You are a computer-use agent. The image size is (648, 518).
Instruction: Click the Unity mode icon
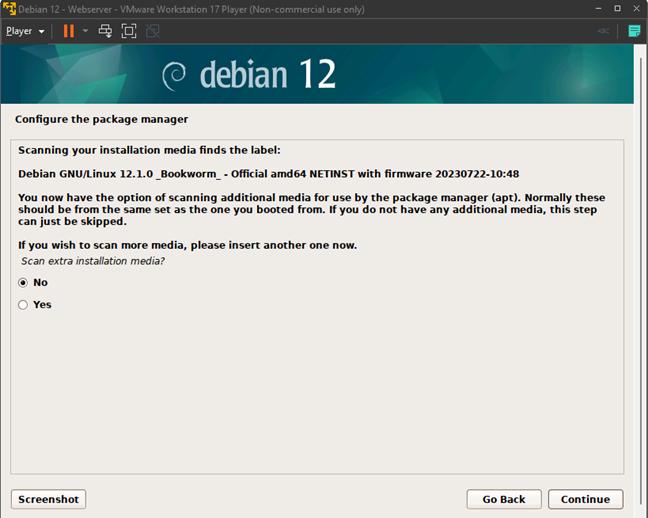click(152, 31)
